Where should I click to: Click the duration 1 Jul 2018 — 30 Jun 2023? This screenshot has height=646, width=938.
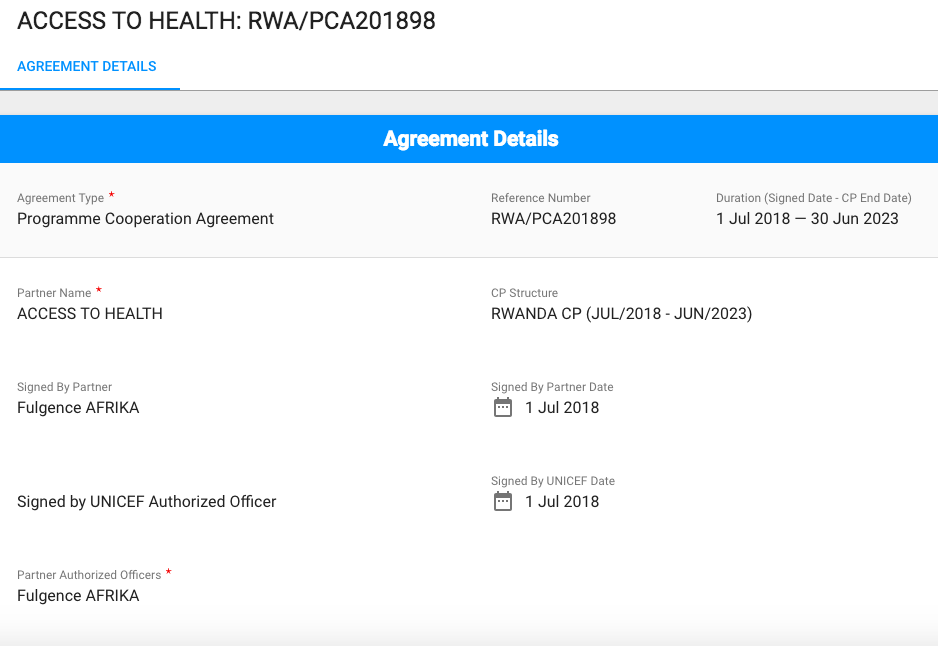pos(807,219)
